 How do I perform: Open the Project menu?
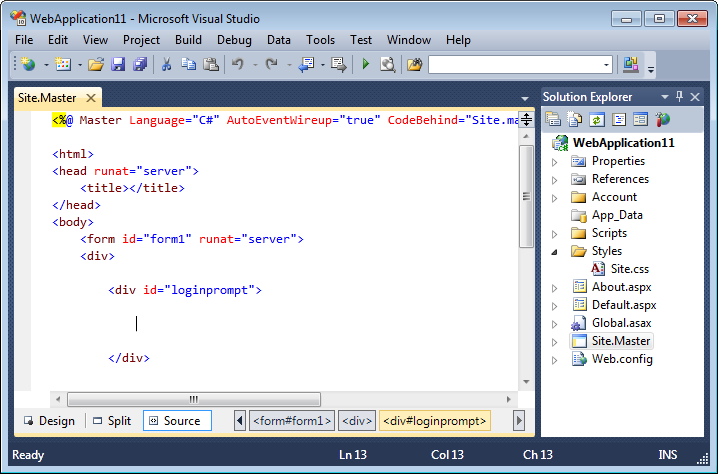click(141, 40)
